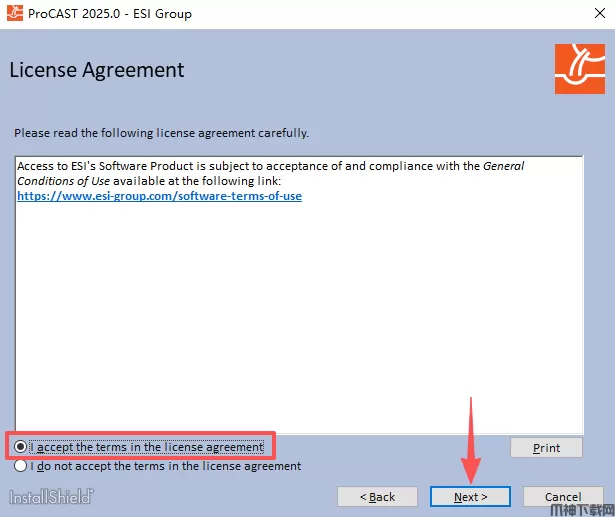This screenshot has width=615, height=517.
Task: Click the orange ESI logo
Action: click(580, 69)
